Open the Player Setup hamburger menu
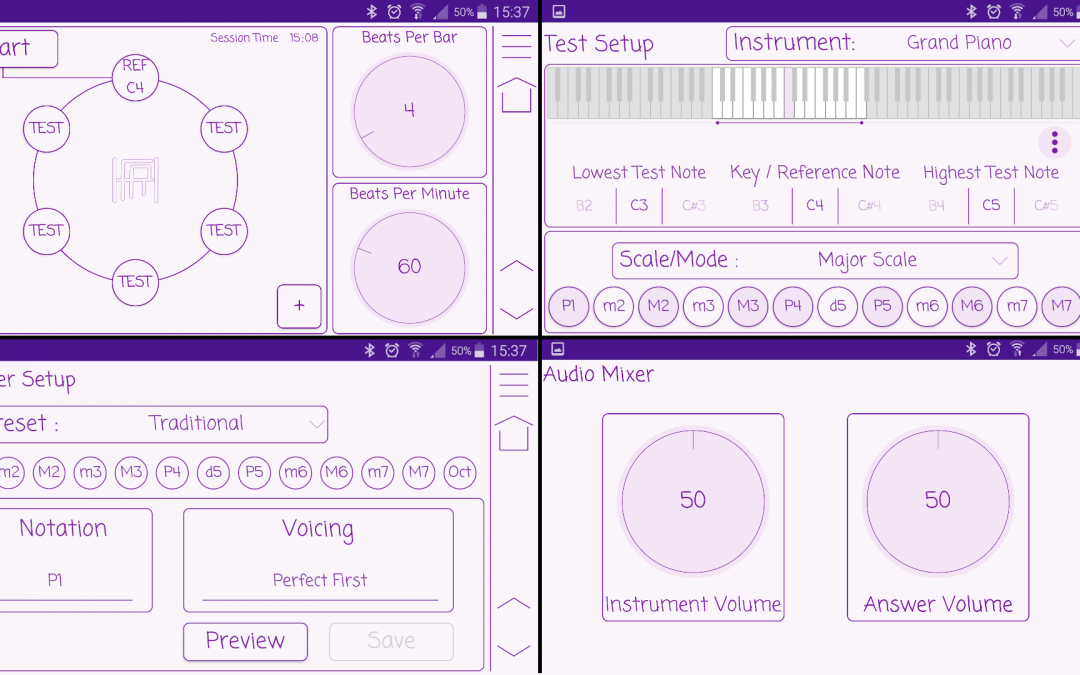 (514, 385)
